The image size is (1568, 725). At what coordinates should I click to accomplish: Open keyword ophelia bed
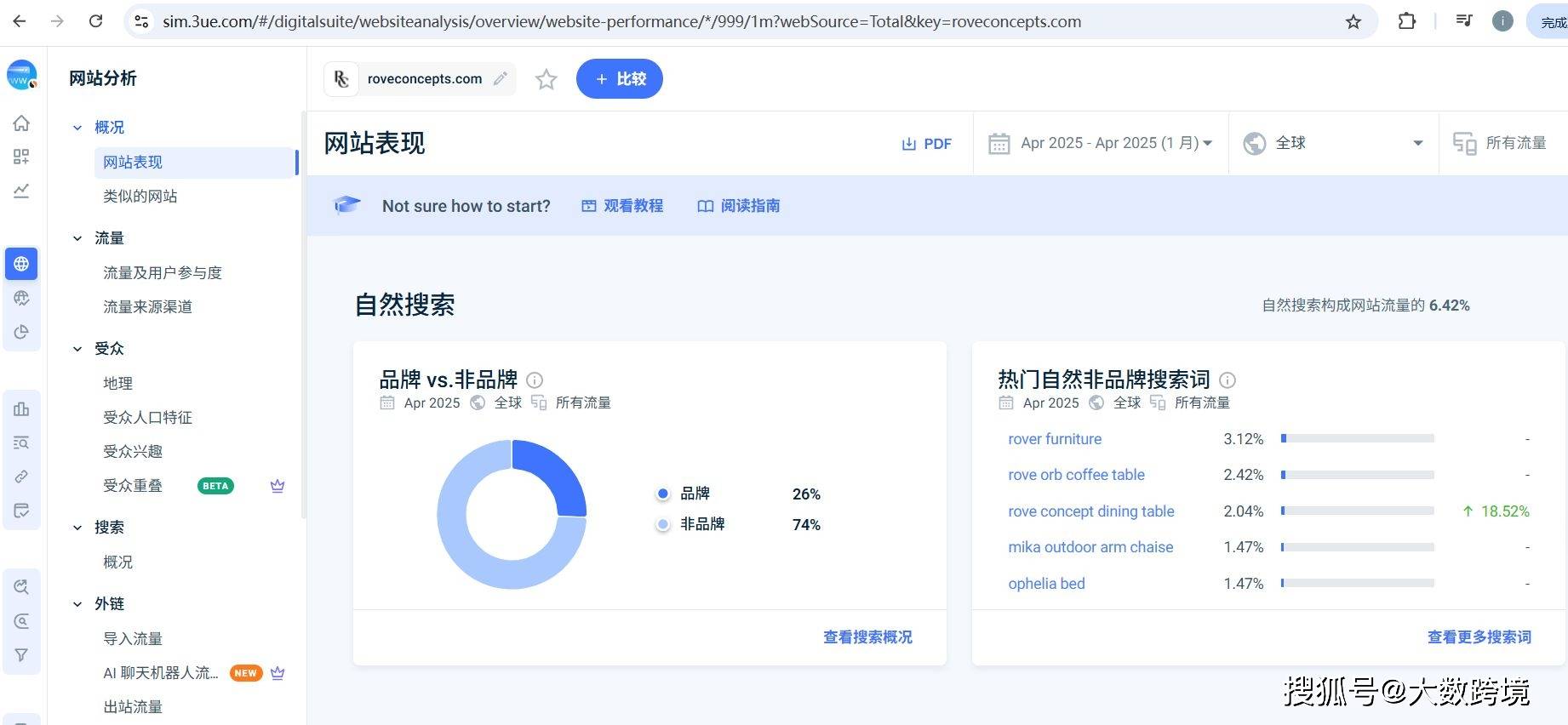(1046, 584)
